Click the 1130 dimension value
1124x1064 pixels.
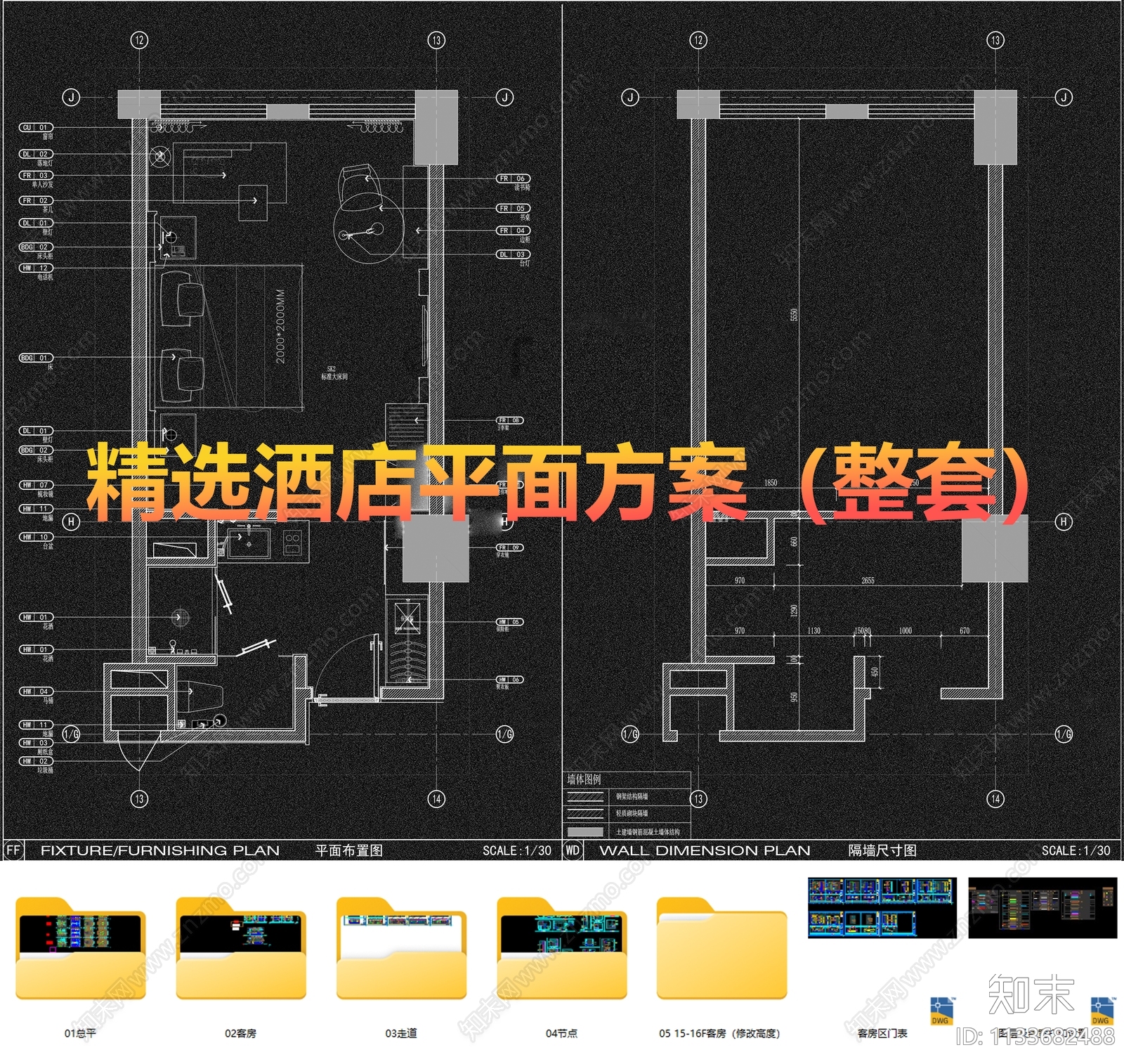[x=814, y=631]
